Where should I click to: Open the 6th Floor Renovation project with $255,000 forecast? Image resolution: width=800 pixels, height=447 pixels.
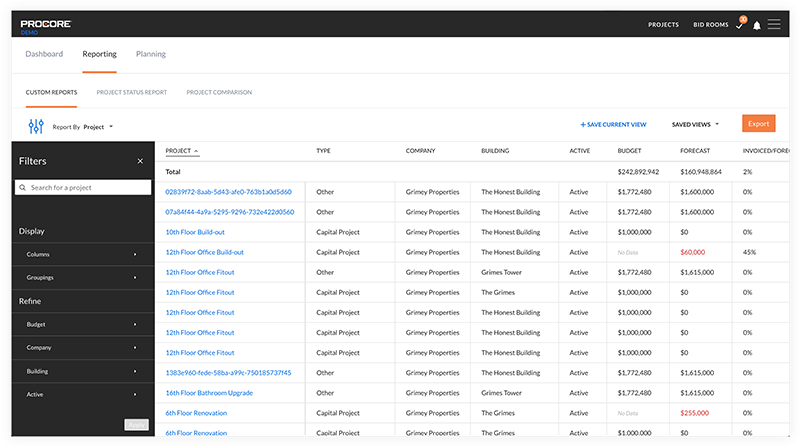click(196, 413)
